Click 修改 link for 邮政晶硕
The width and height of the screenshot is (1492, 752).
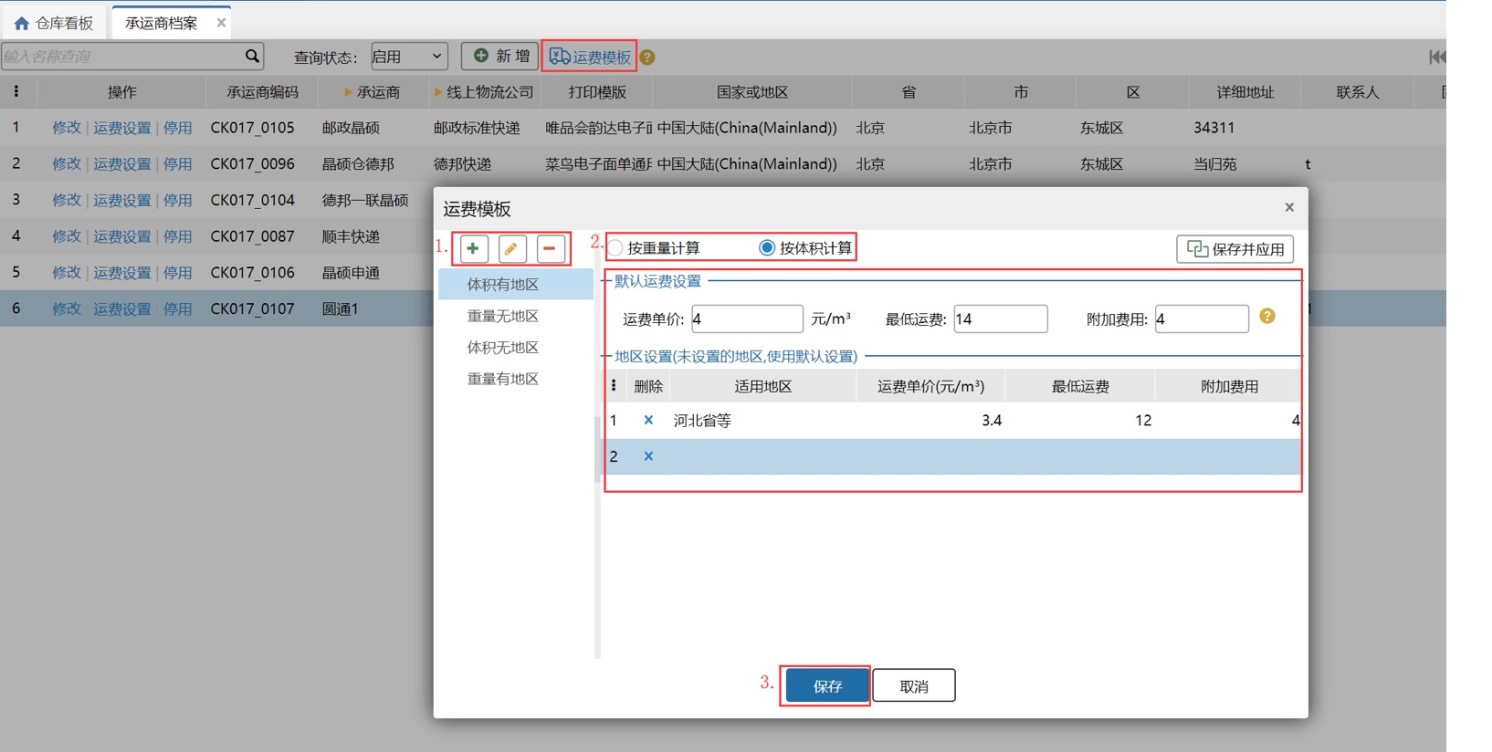pos(66,128)
